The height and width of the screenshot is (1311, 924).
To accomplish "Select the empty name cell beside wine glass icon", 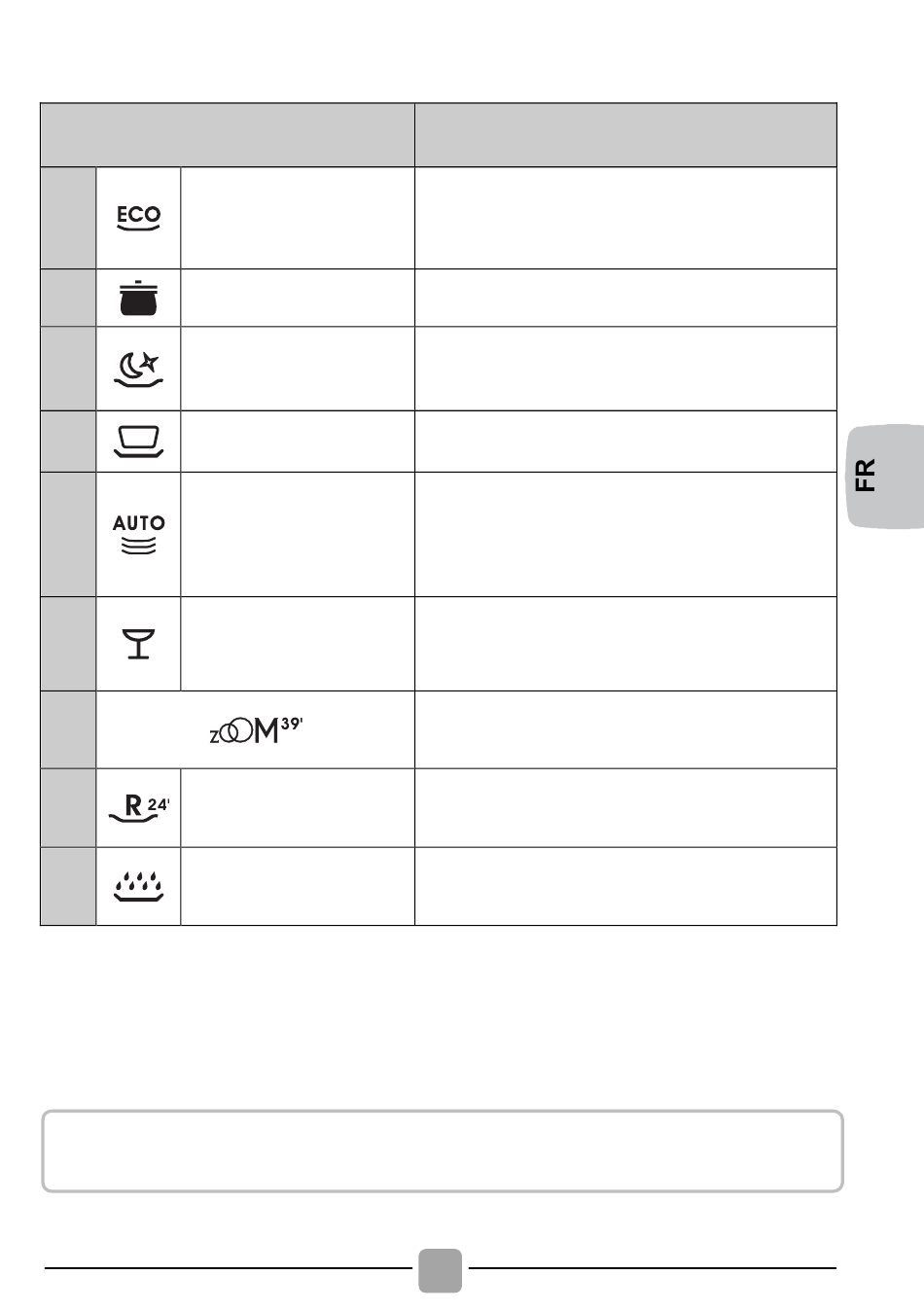I will 298,644.
